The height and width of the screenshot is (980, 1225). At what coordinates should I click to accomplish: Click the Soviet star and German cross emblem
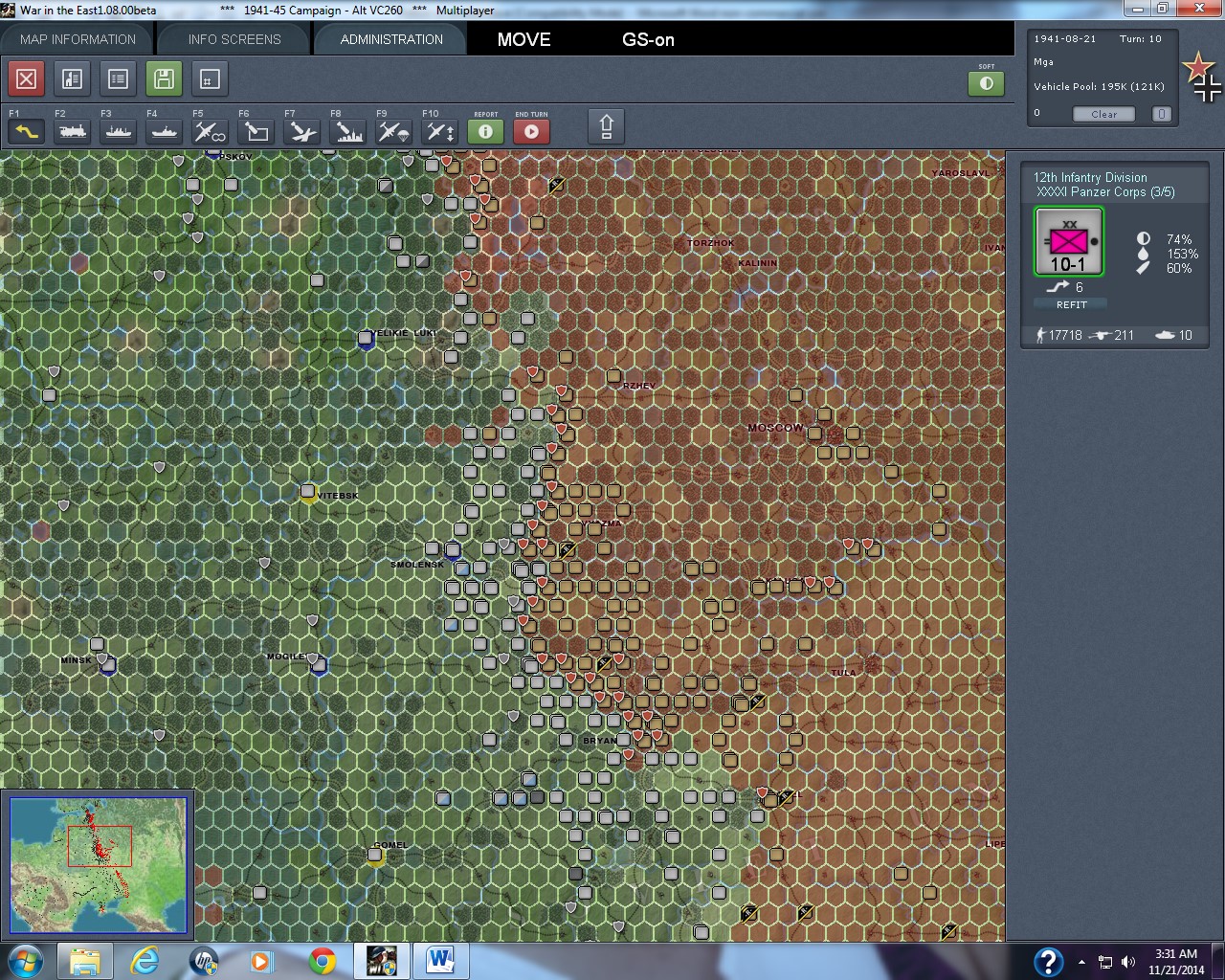(1202, 78)
